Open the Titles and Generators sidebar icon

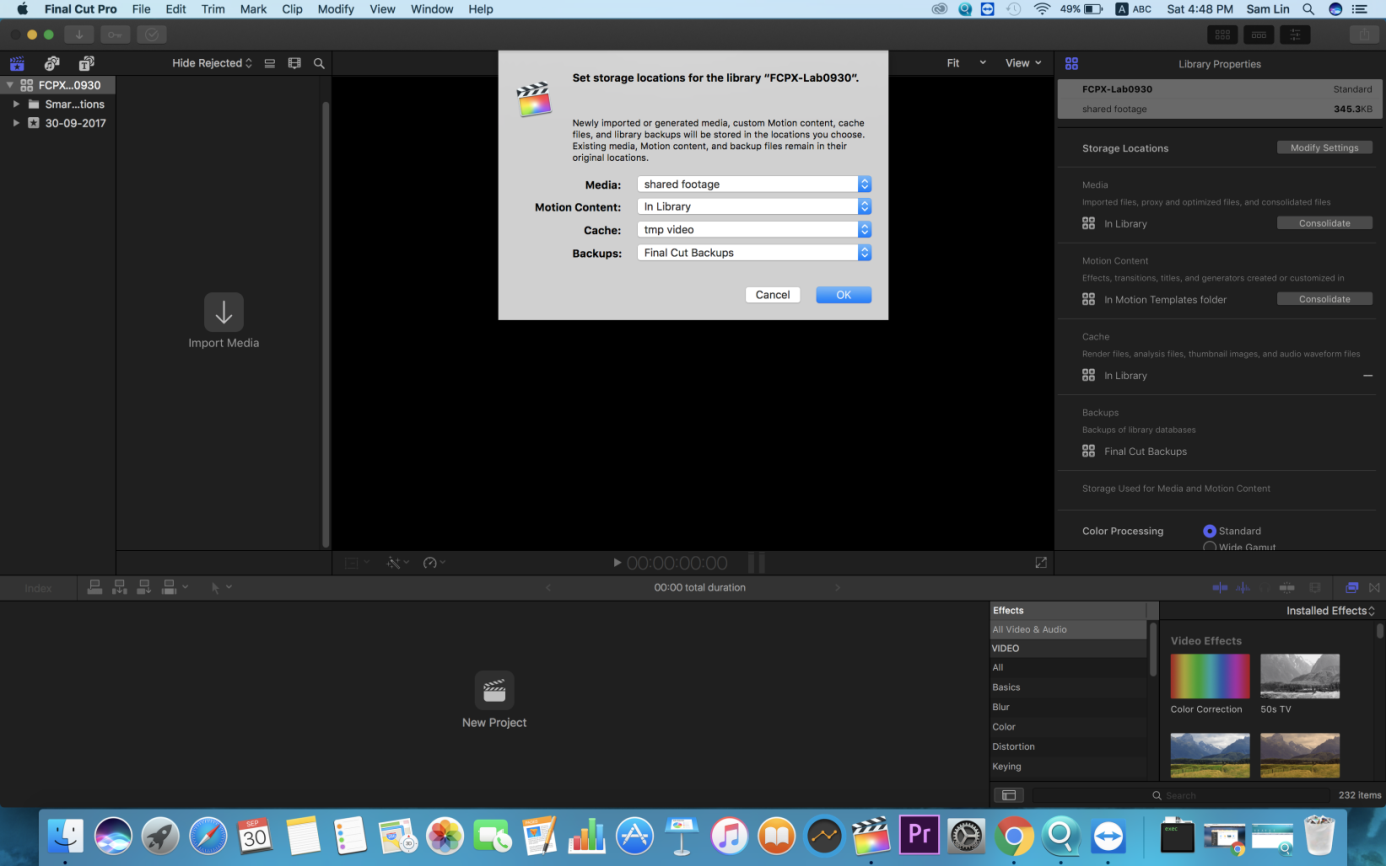tap(86, 63)
